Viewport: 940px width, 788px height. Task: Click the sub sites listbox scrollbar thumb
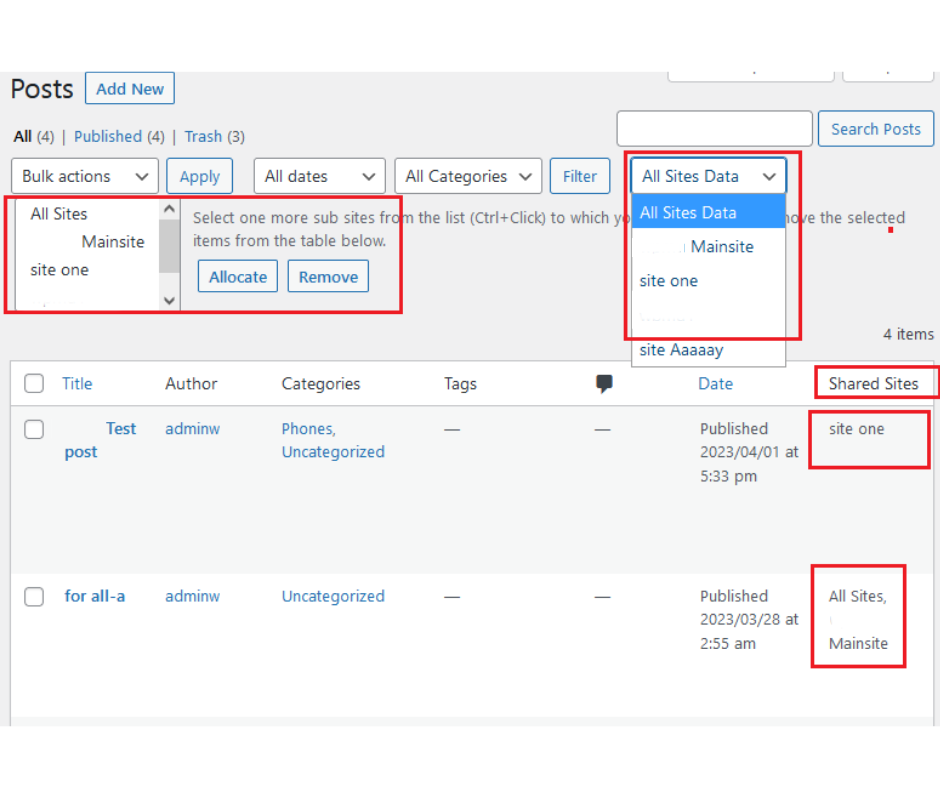pos(170,246)
